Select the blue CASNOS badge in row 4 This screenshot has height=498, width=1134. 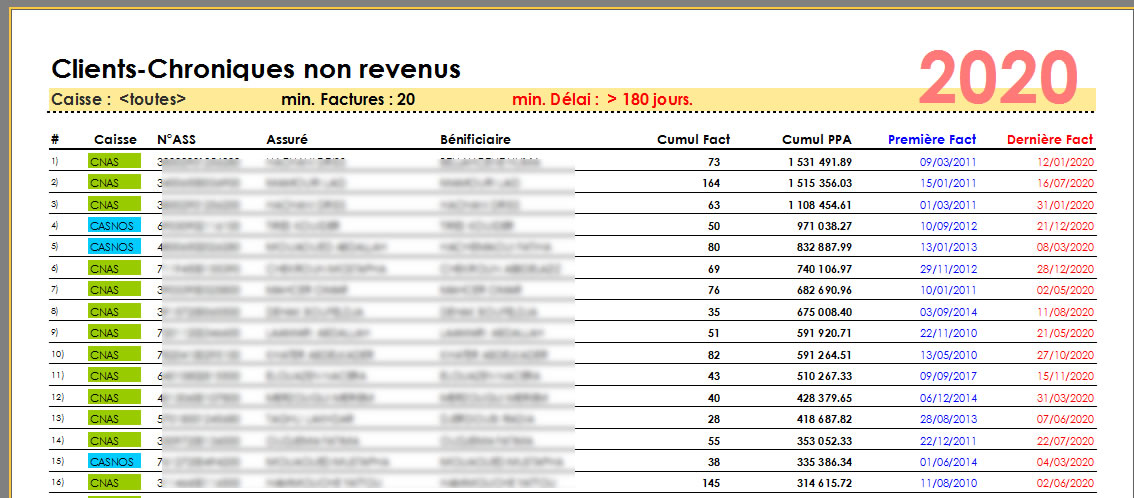click(x=114, y=226)
